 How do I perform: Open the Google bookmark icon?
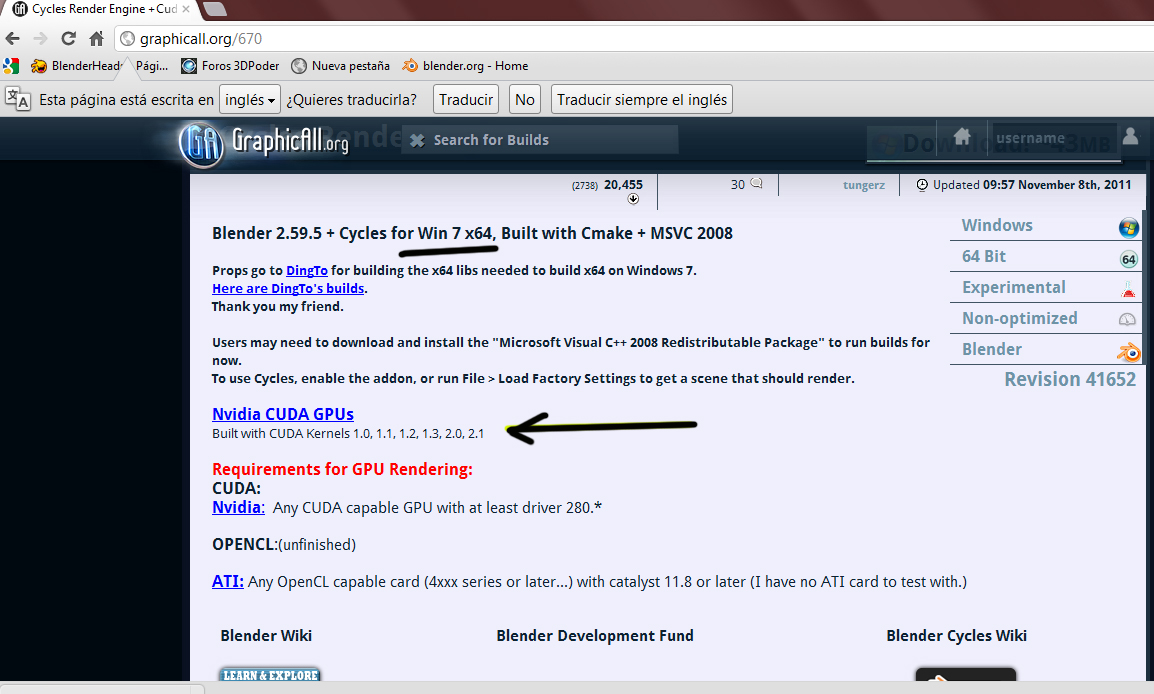click(x=11, y=65)
